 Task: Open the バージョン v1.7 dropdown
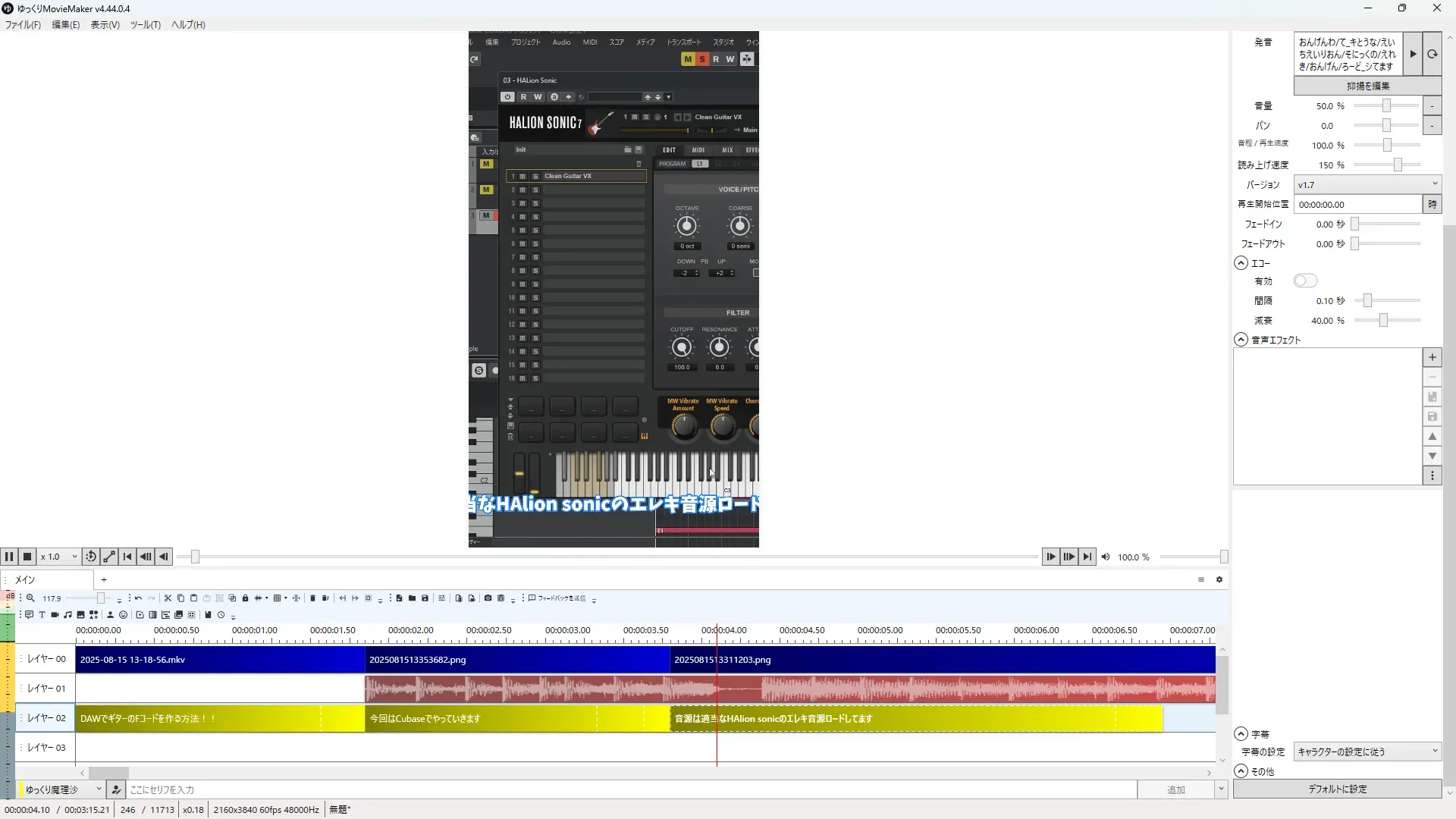(x=1367, y=184)
